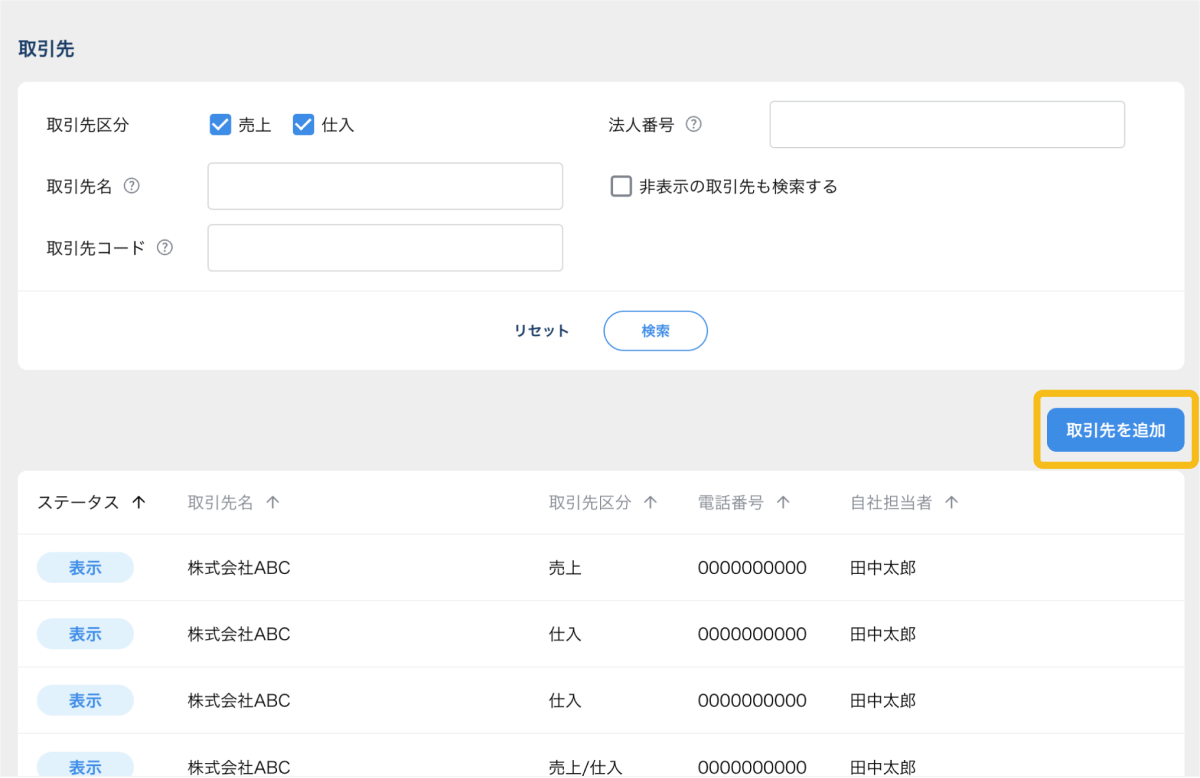Focus the 法人番号 input field
1200x778 pixels.
[946, 125]
